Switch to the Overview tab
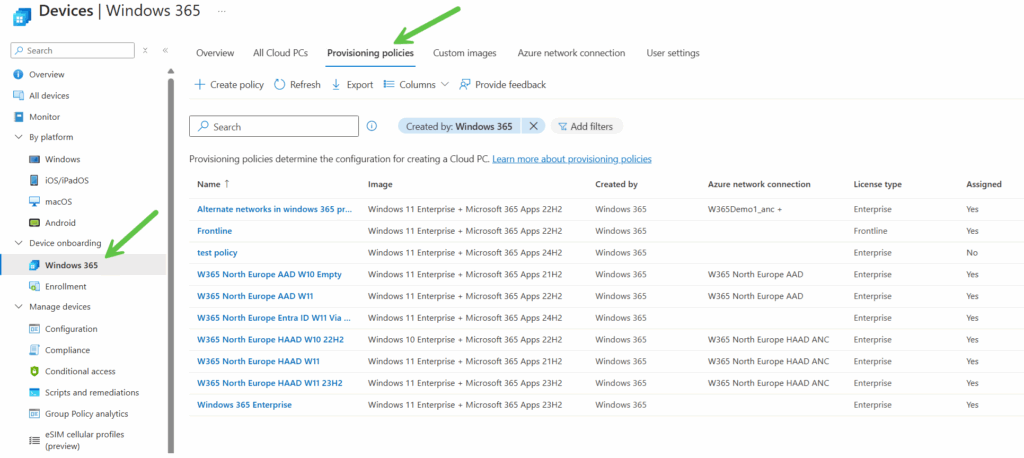The image size is (1024, 458). click(215, 53)
